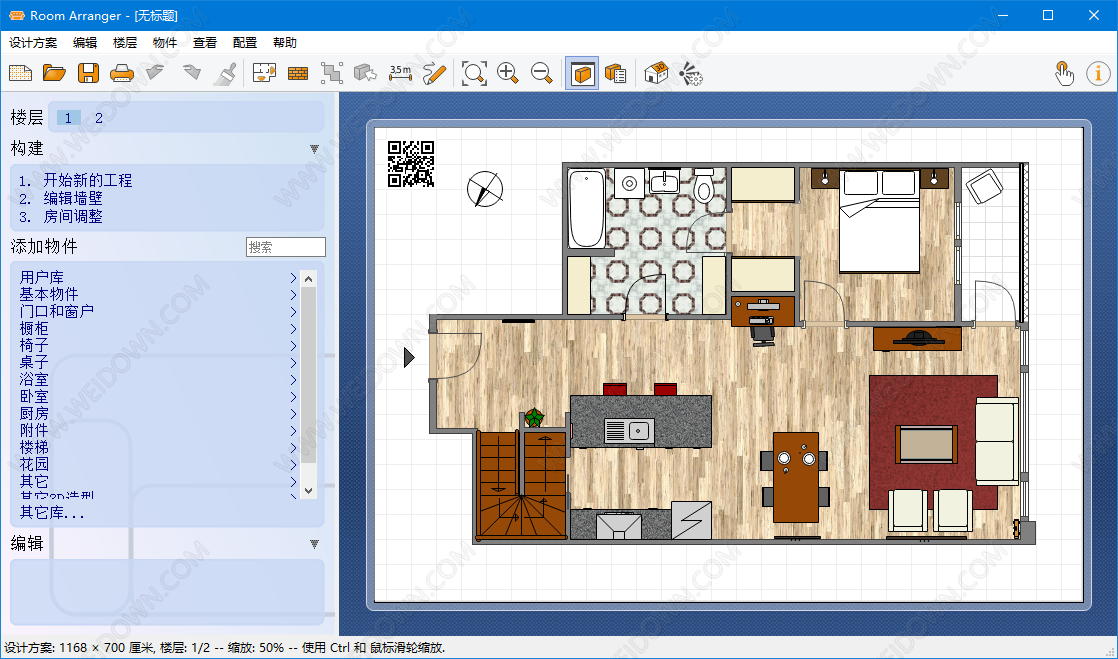Click 编辑墙壁 link
Image resolution: width=1118 pixels, height=659 pixels.
pyautogui.click(x=73, y=198)
